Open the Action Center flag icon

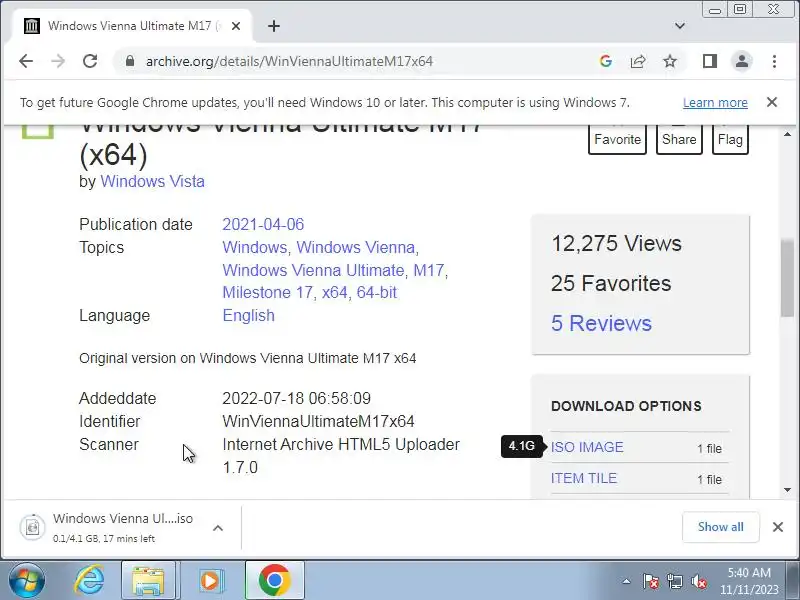(x=651, y=581)
